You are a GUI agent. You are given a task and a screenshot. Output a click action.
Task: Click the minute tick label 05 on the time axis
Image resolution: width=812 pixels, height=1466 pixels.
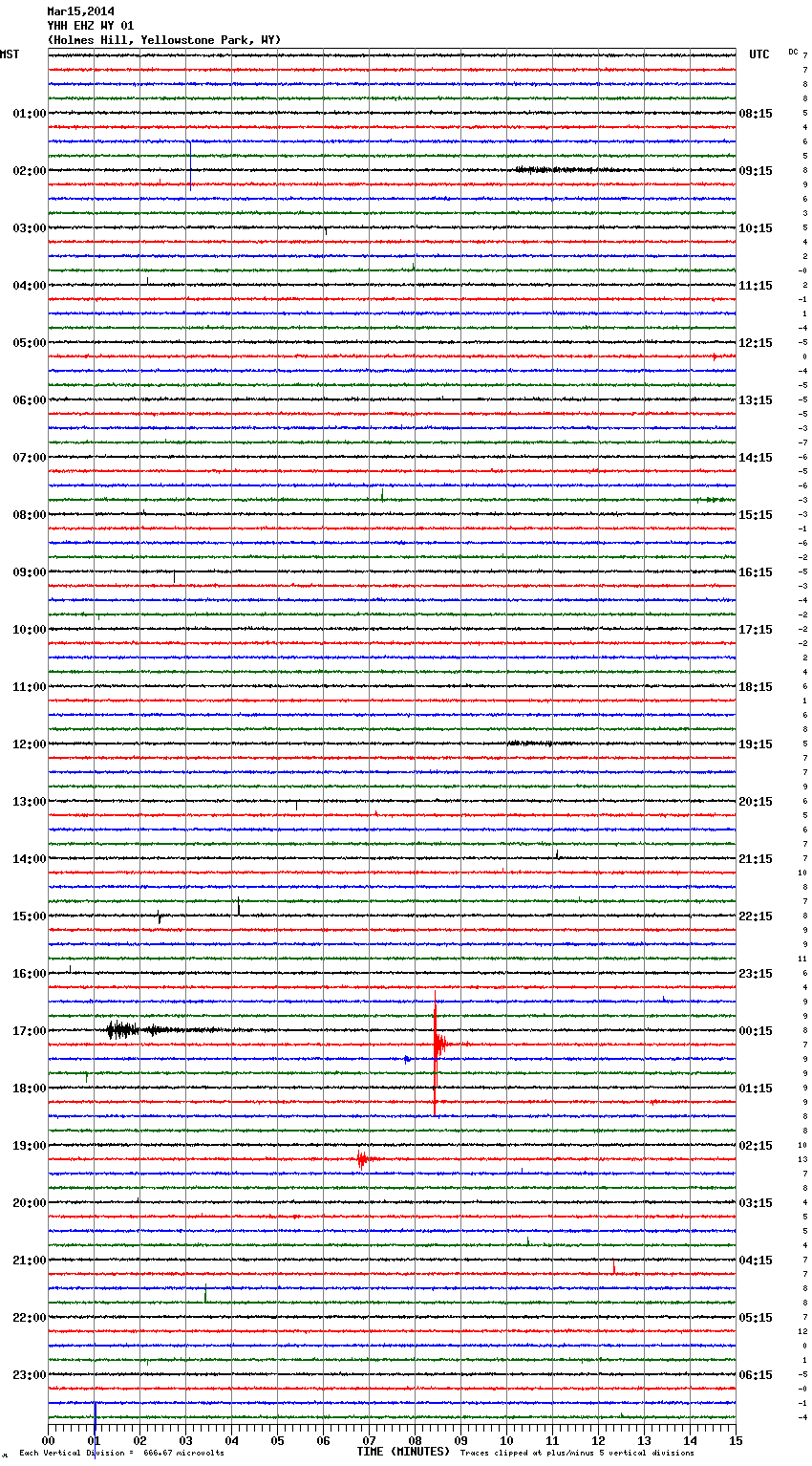(277, 1440)
